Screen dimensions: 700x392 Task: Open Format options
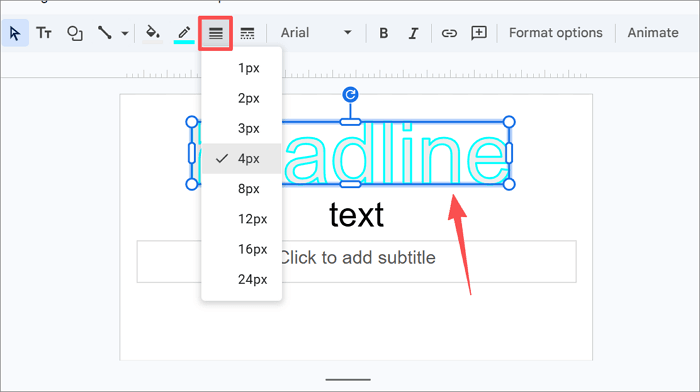(556, 33)
